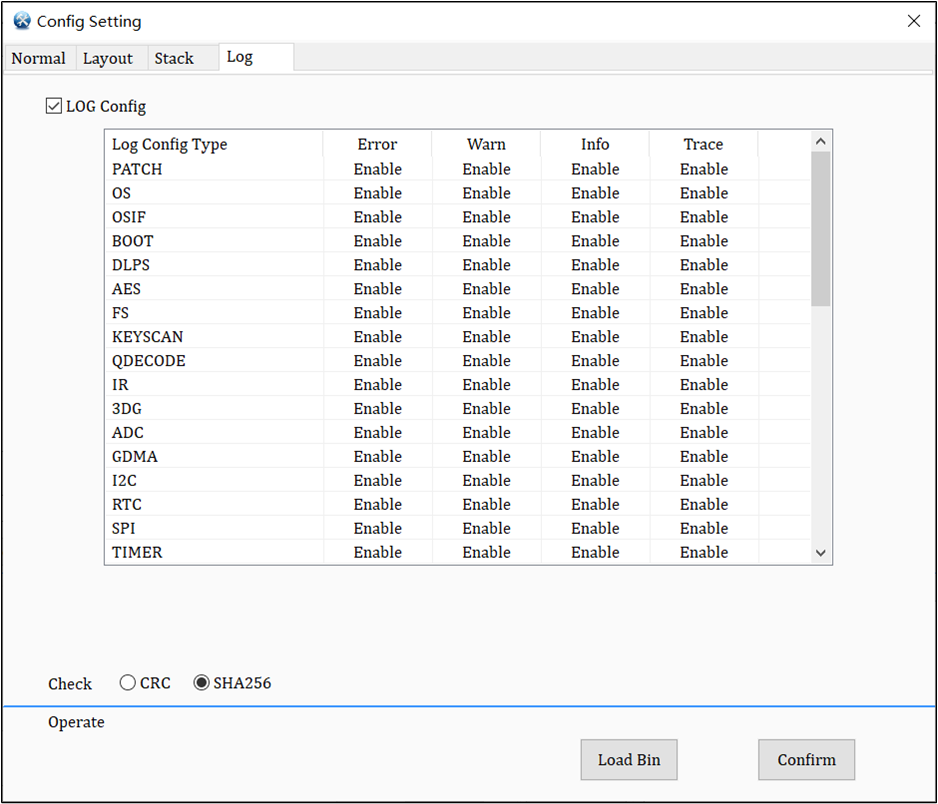The height and width of the screenshot is (804, 938).
Task: Click the Warn value for OS row
Action: (486, 193)
